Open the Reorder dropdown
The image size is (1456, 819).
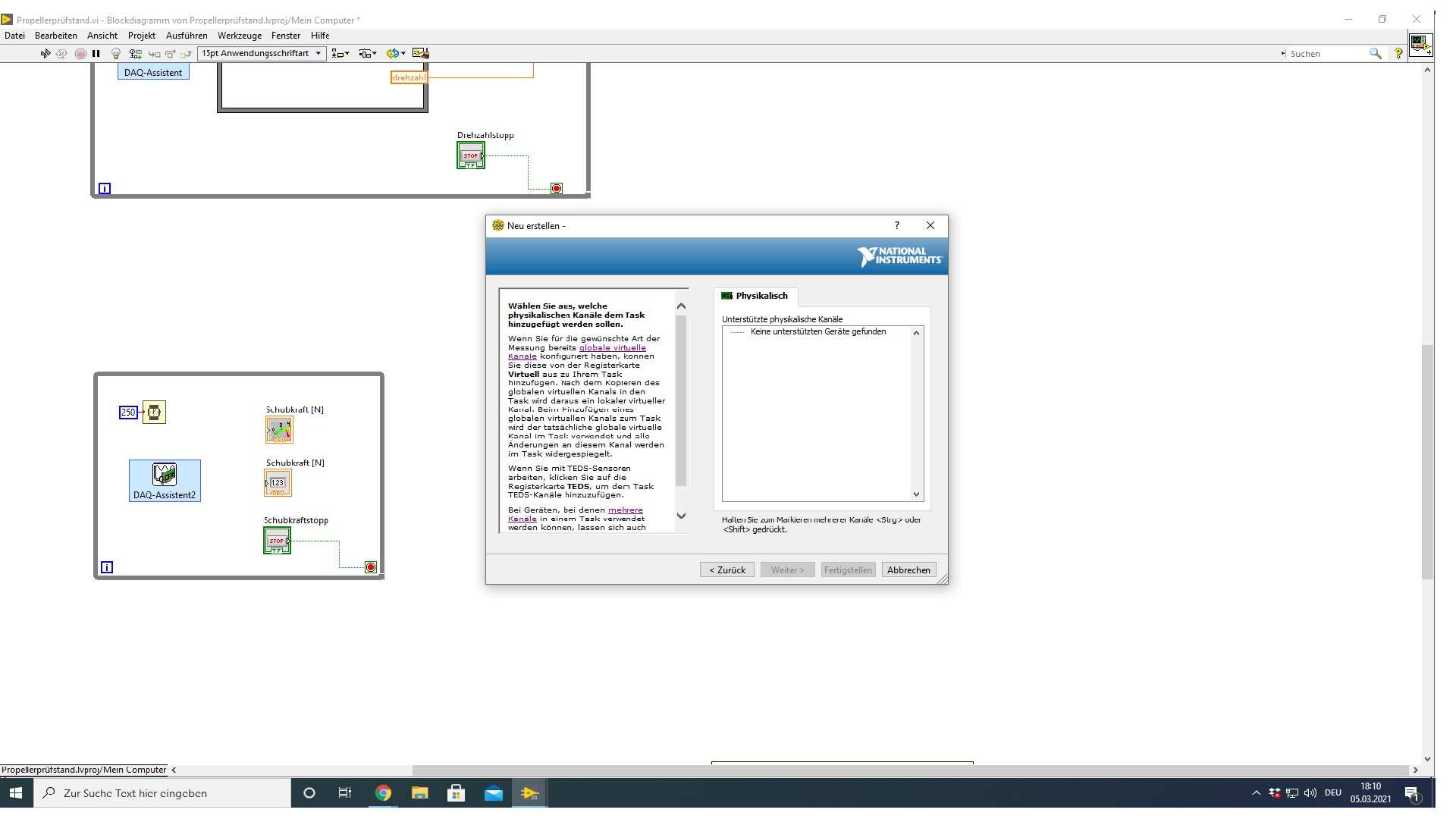pos(395,54)
